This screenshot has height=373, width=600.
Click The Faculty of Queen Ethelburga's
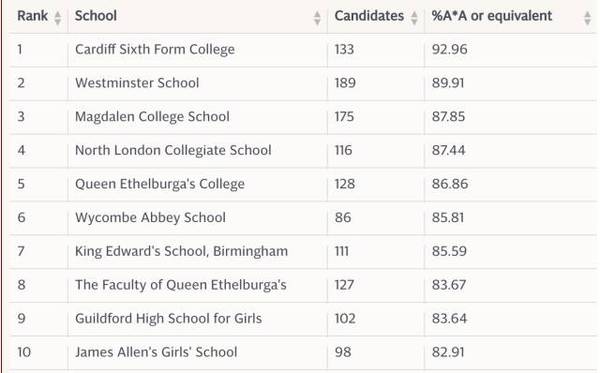181,285
